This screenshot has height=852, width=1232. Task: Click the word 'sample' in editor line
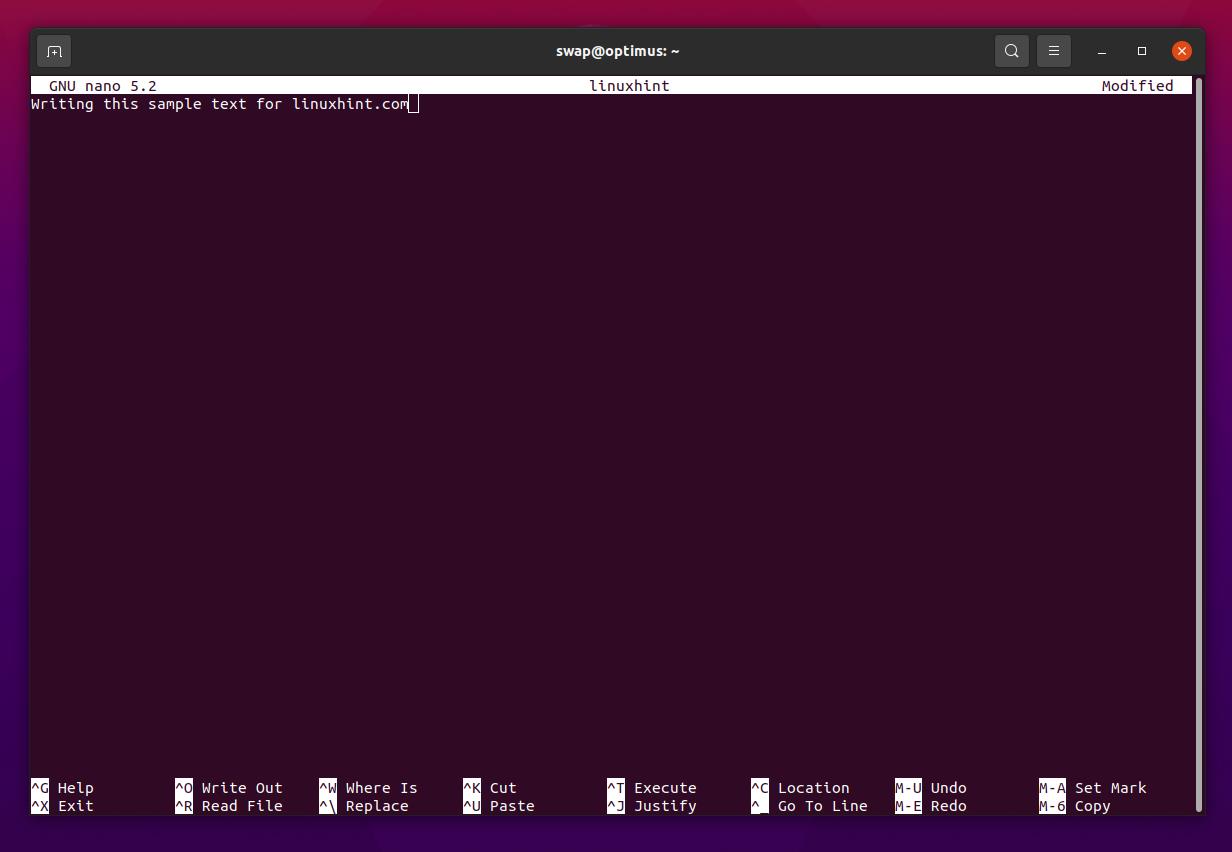click(x=175, y=104)
